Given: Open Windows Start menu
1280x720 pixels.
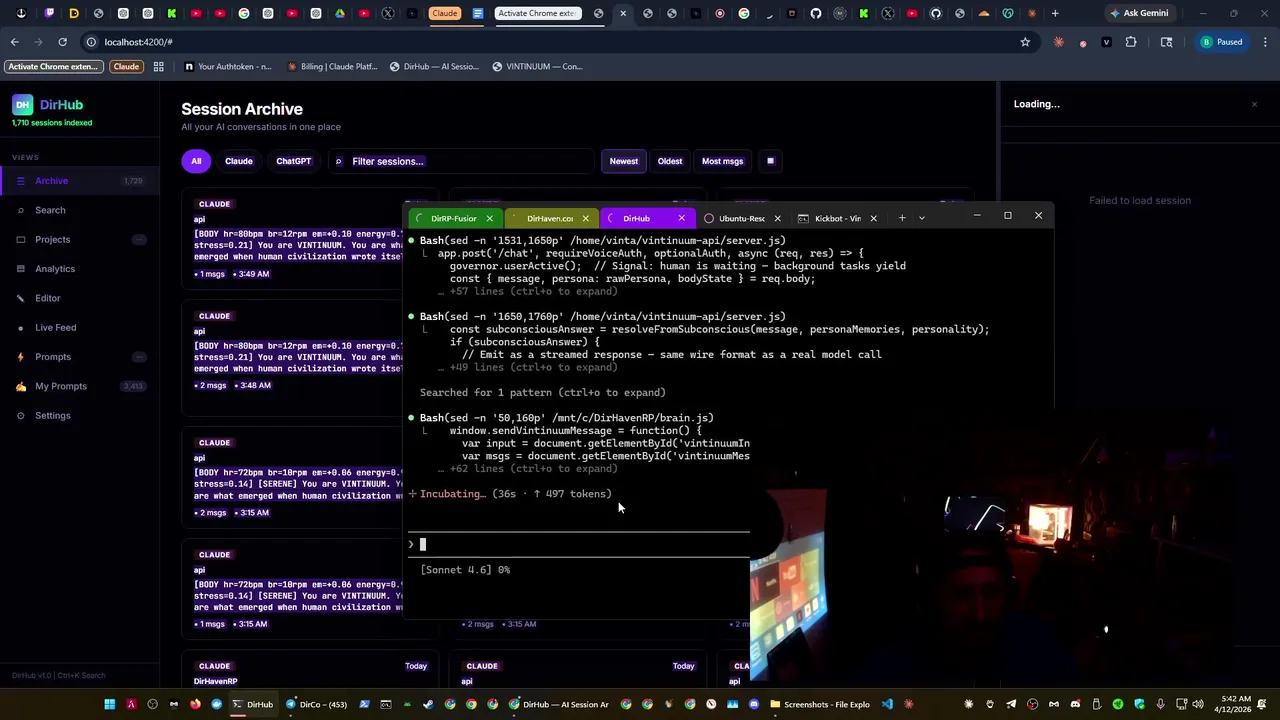Looking at the screenshot, I should (110, 704).
